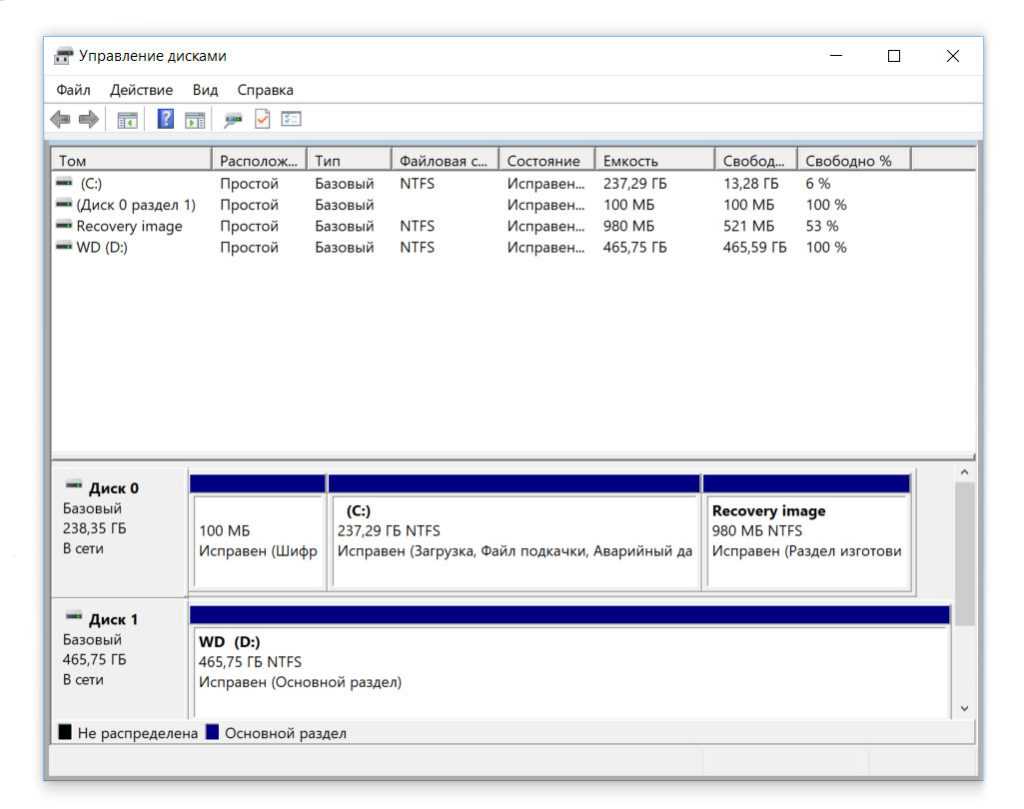Screen dimensions: 1024x809
Task: Open the Действие menu
Action: pos(141,90)
